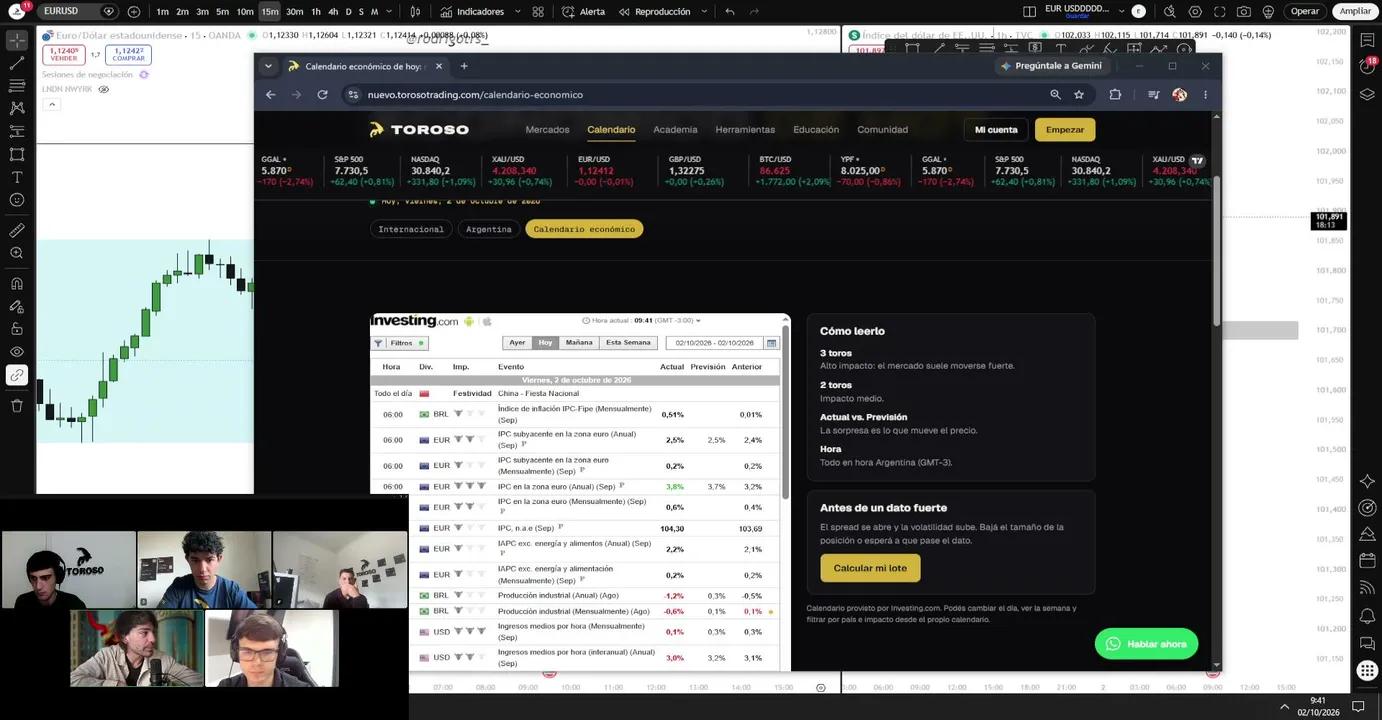Switch to the Academia menu item
This screenshot has height=720, width=1382.
[x=675, y=129]
